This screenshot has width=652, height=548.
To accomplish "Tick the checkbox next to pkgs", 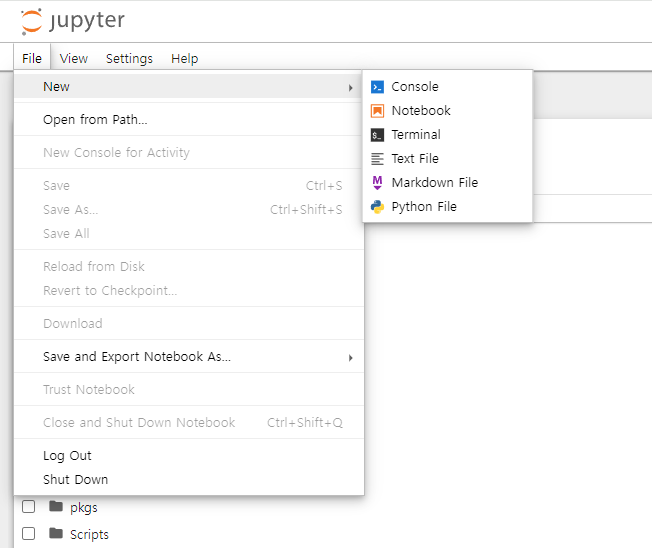I will 28,507.
